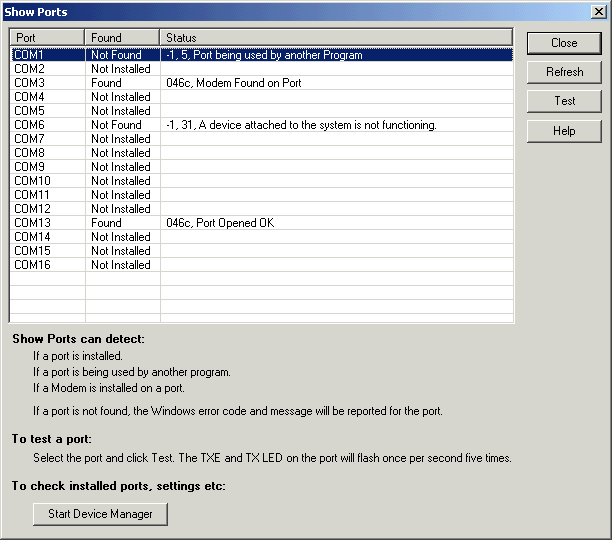Viewport: 612px width, 540px height.
Task: Click status 'A device attached to the system is not functioning'
Action: [x=317, y=125]
